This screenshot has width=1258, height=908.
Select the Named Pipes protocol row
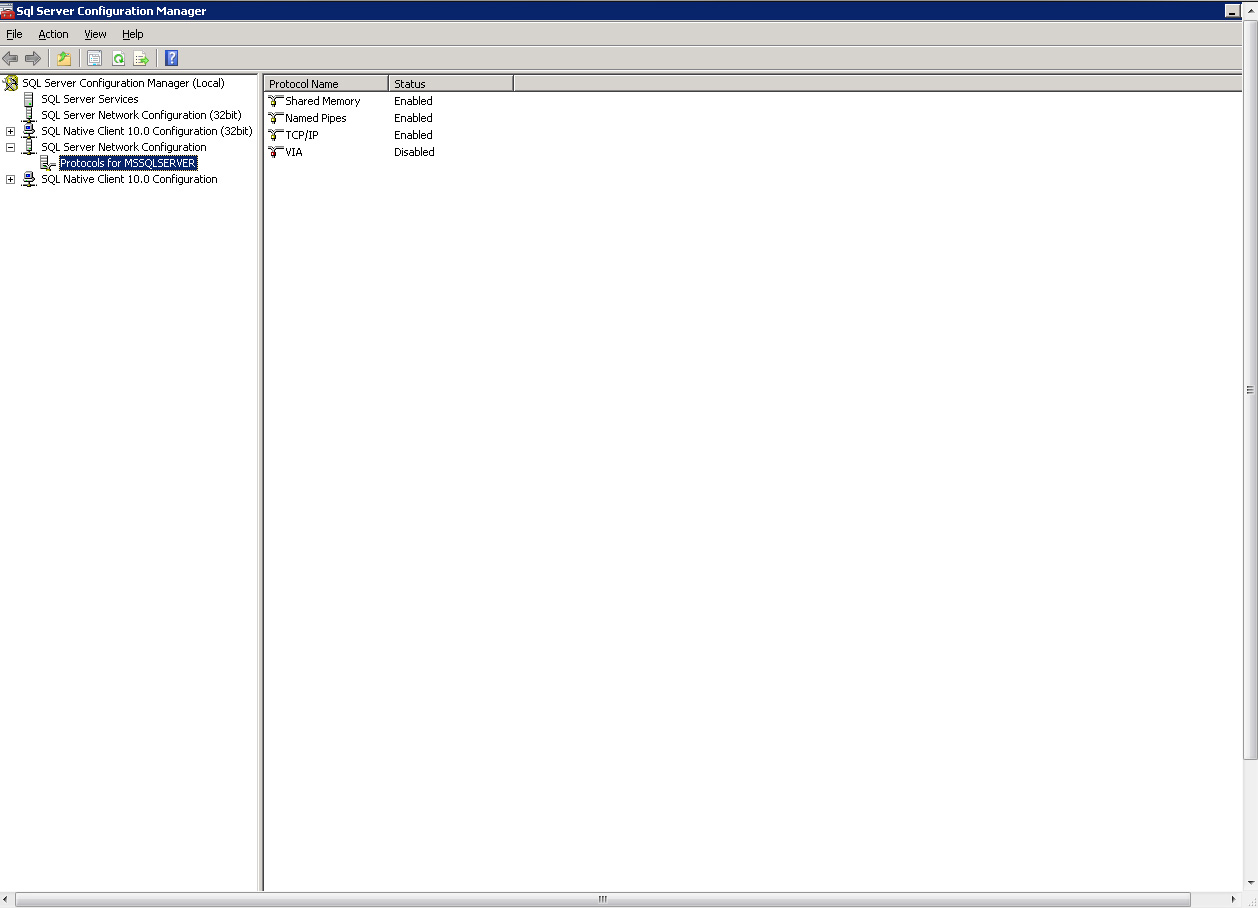click(x=316, y=118)
